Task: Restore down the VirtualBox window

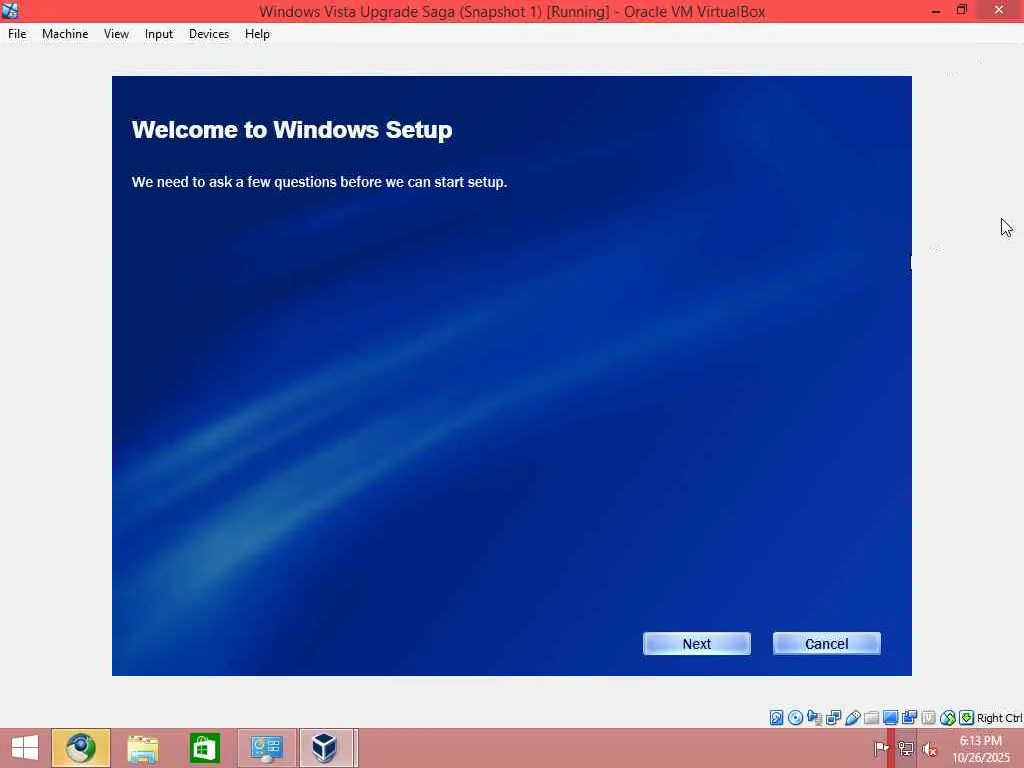Action: [961, 10]
